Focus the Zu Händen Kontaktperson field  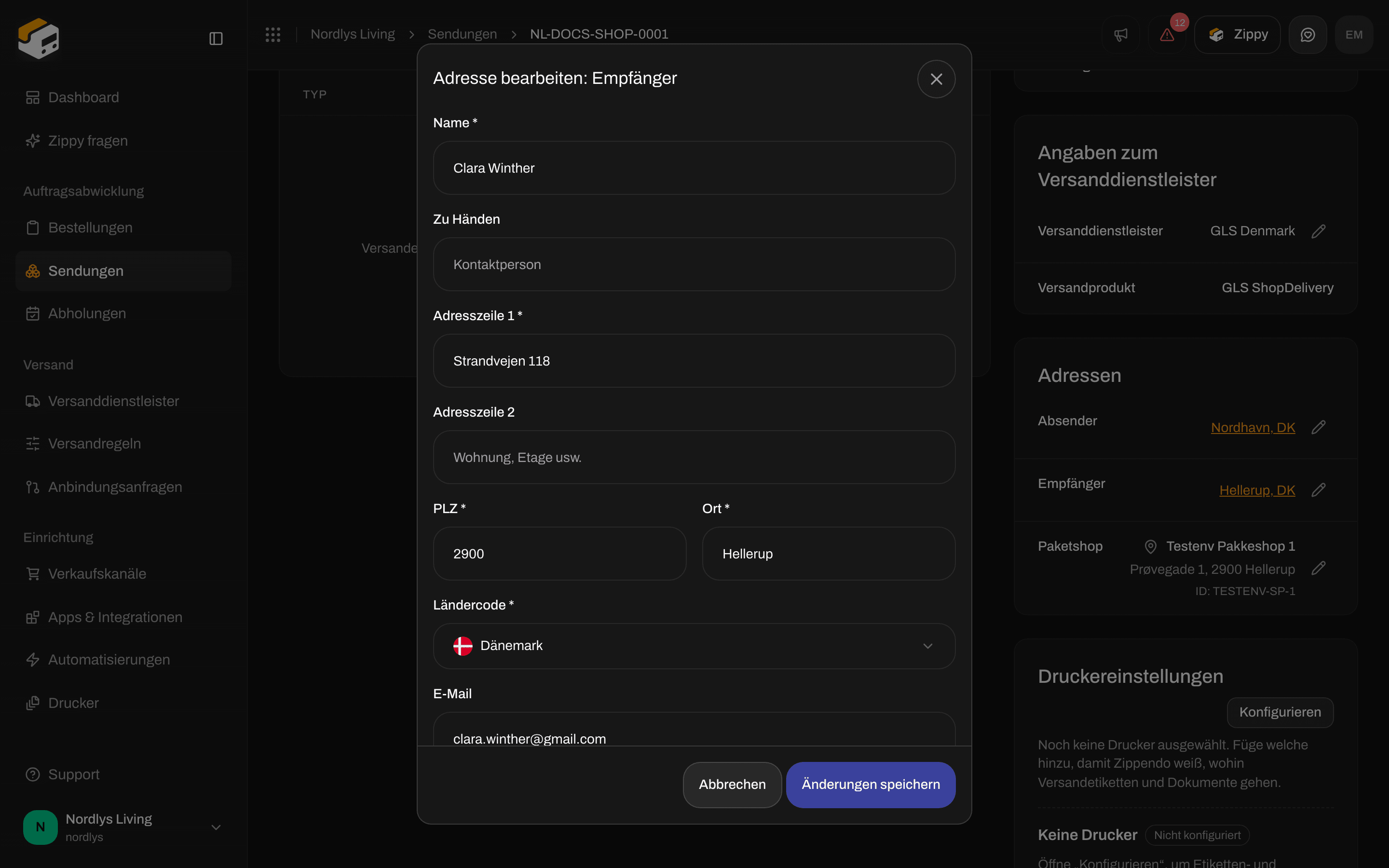click(x=694, y=265)
